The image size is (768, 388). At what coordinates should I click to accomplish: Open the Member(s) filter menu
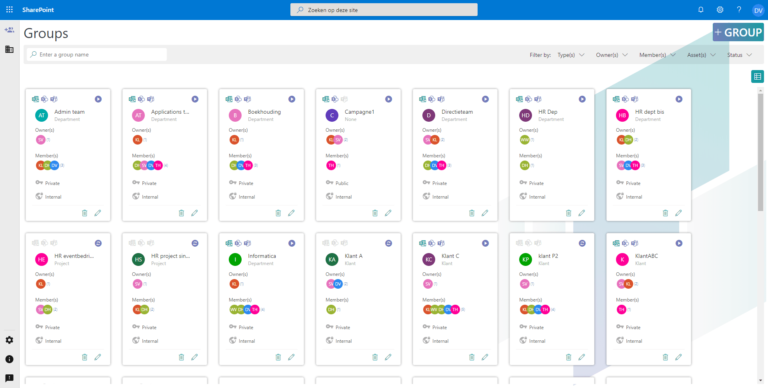[x=657, y=55]
